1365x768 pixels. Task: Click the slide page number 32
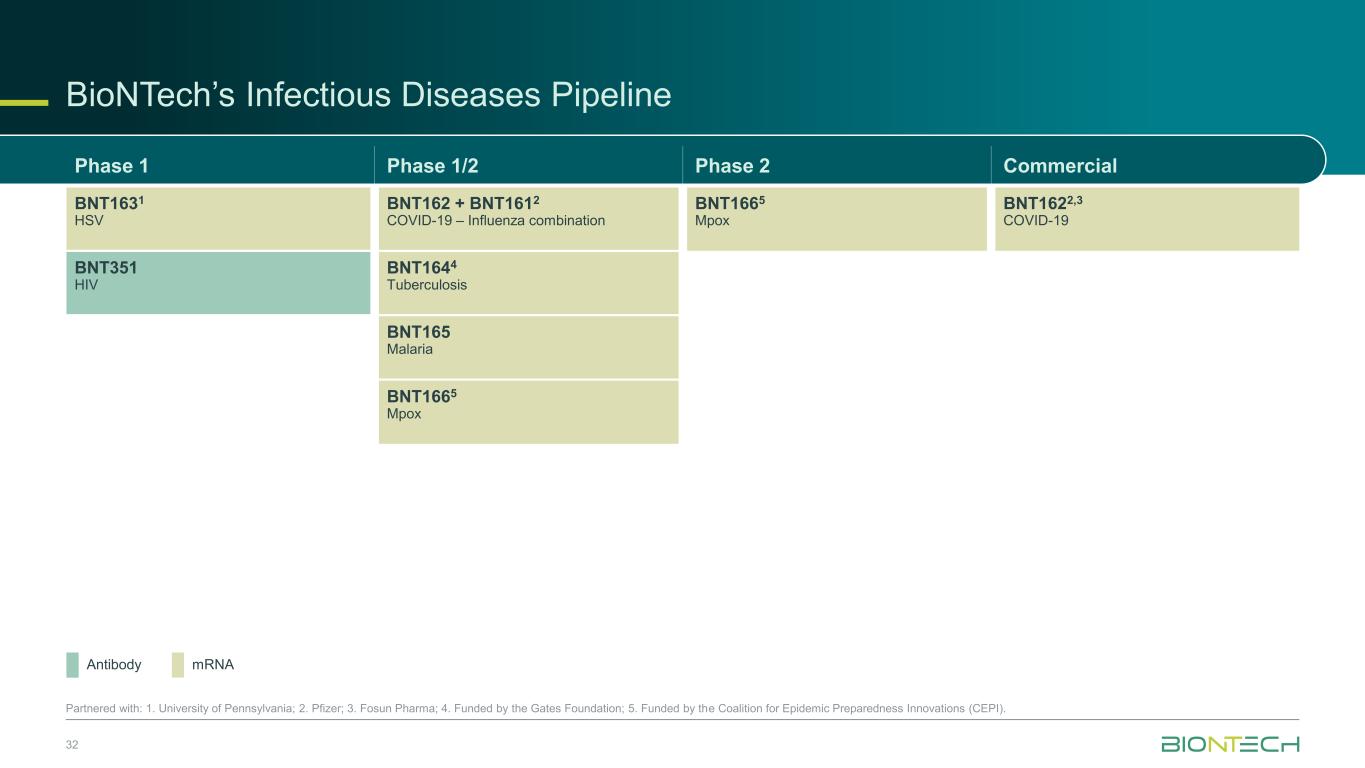72,744
